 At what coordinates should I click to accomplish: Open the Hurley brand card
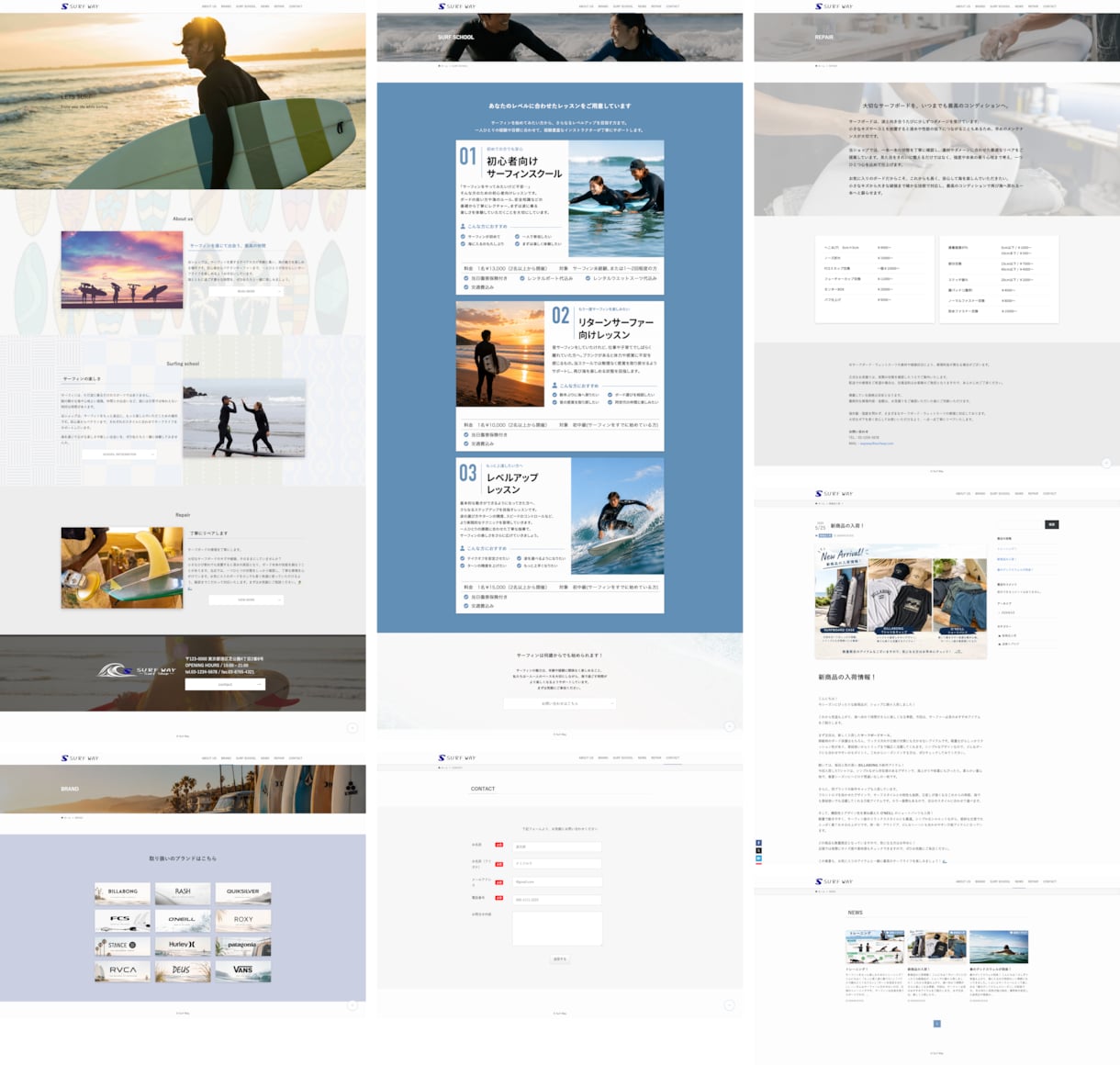pyautogui.click(x=183, y=945)
